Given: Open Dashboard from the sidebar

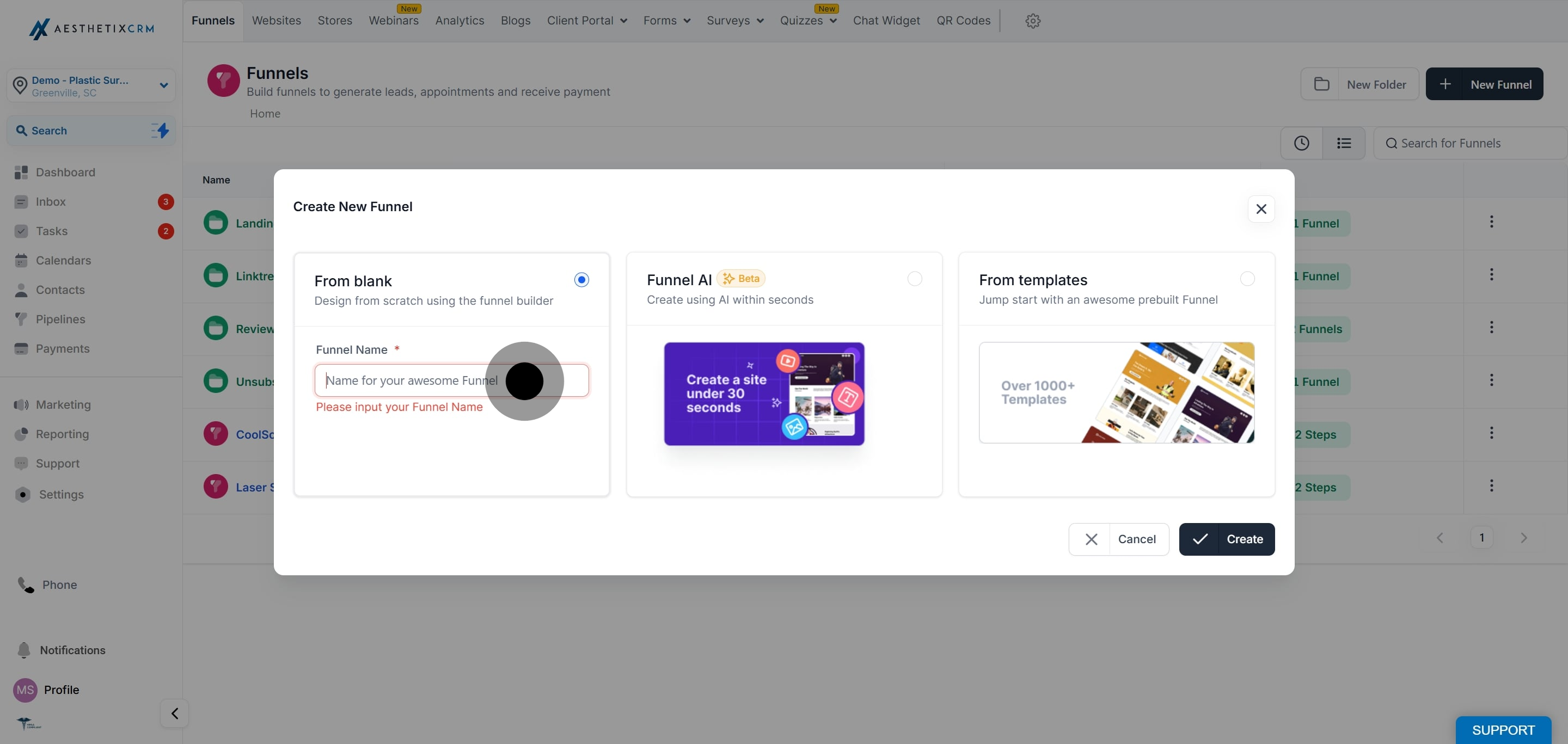Looking at the screenshot, I should 65,172.
